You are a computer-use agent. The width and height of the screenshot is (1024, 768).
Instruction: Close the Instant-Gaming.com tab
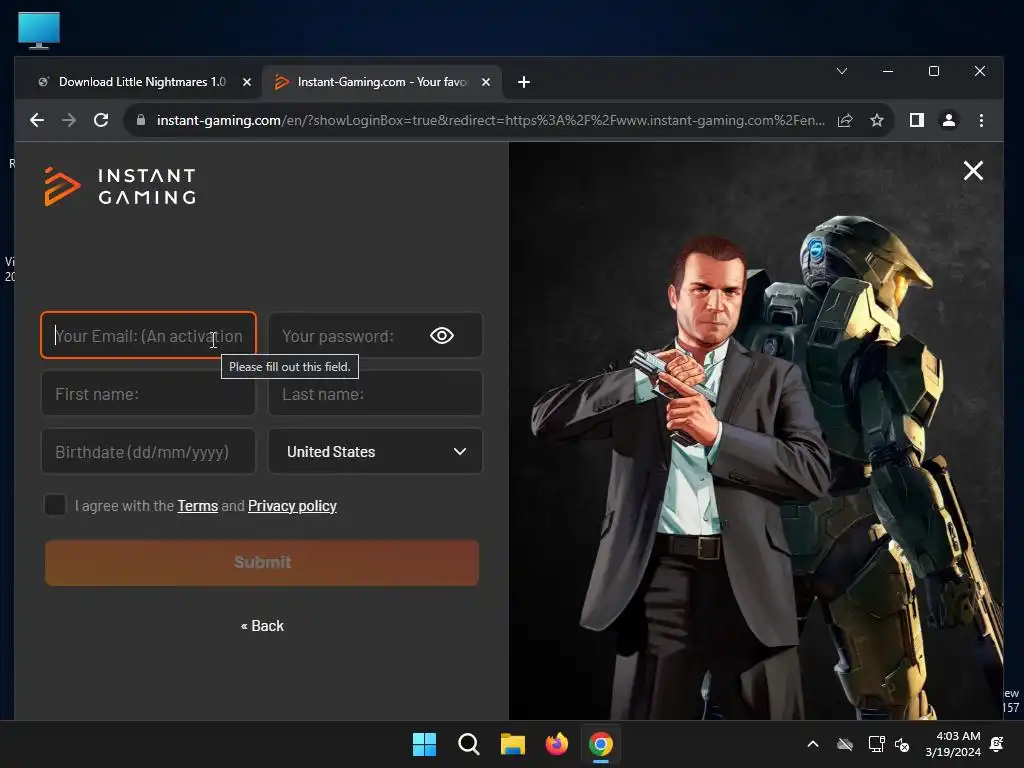click(x=486, y=82)
